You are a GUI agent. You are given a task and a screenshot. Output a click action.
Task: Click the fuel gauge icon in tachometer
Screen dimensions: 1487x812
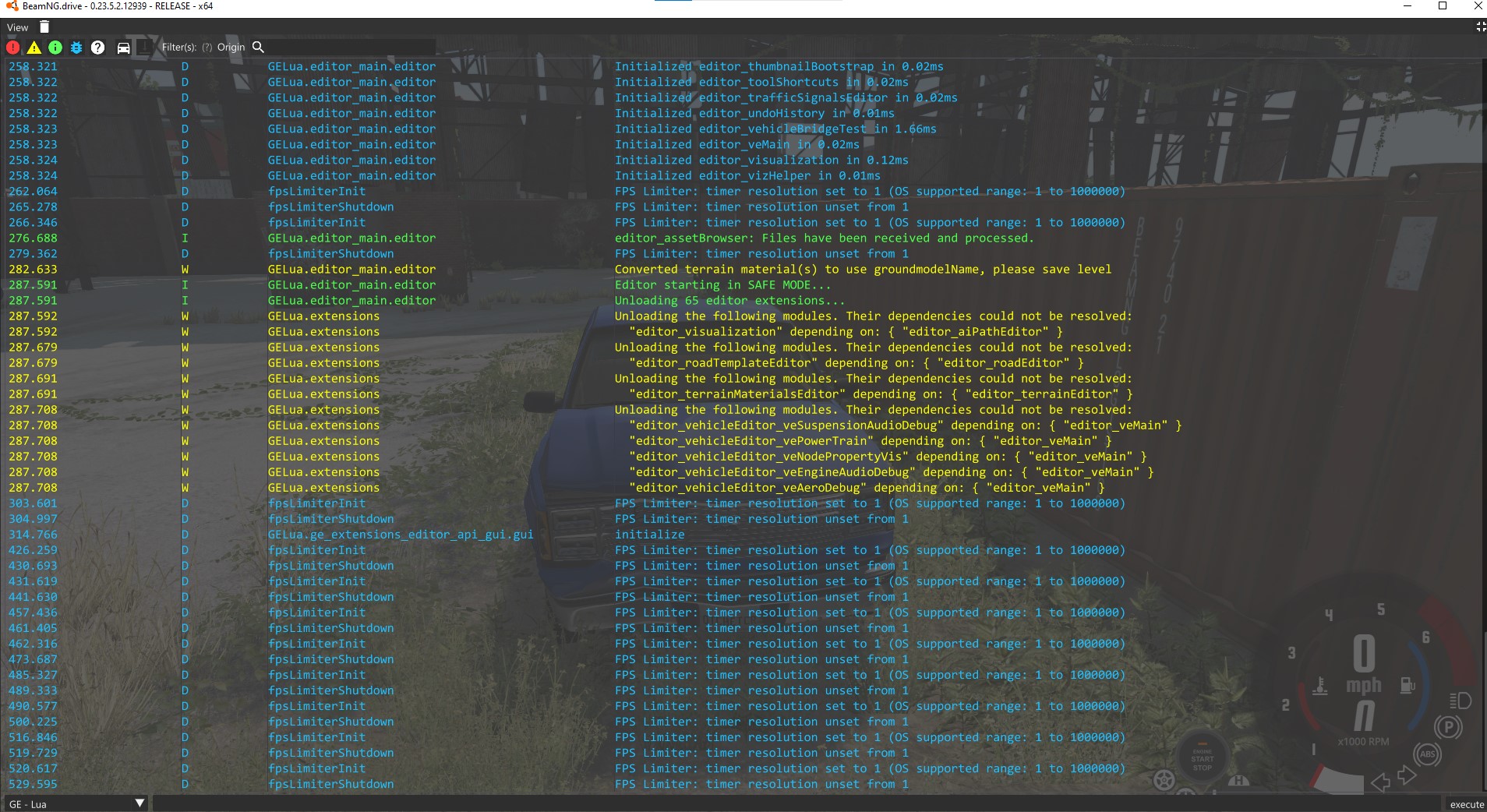point(1407,686)
